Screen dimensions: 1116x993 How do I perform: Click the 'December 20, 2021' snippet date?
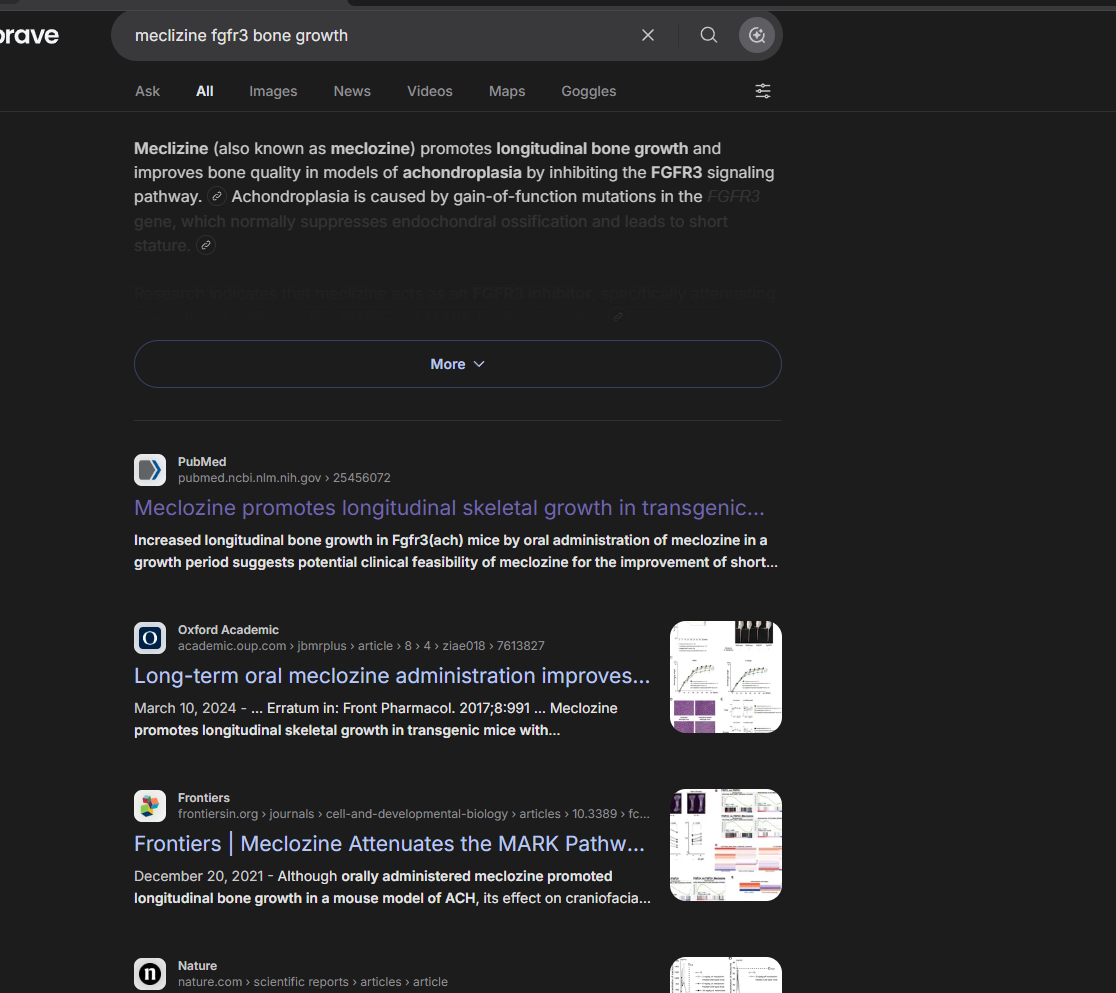click(199, 876)
